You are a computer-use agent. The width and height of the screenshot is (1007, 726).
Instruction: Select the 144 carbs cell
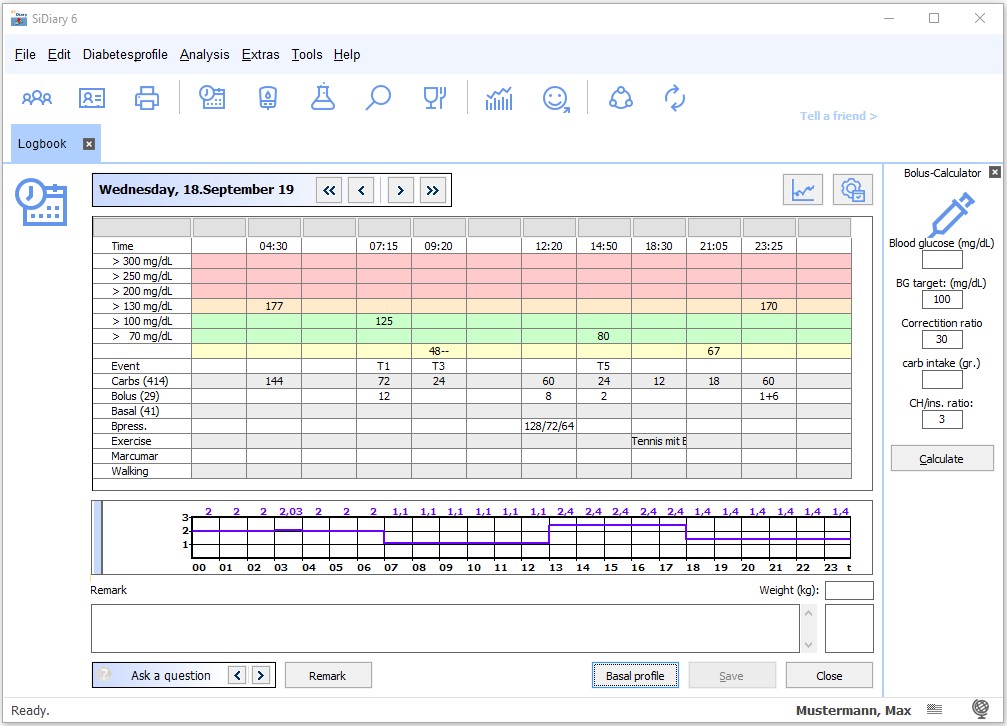[274, 381]
